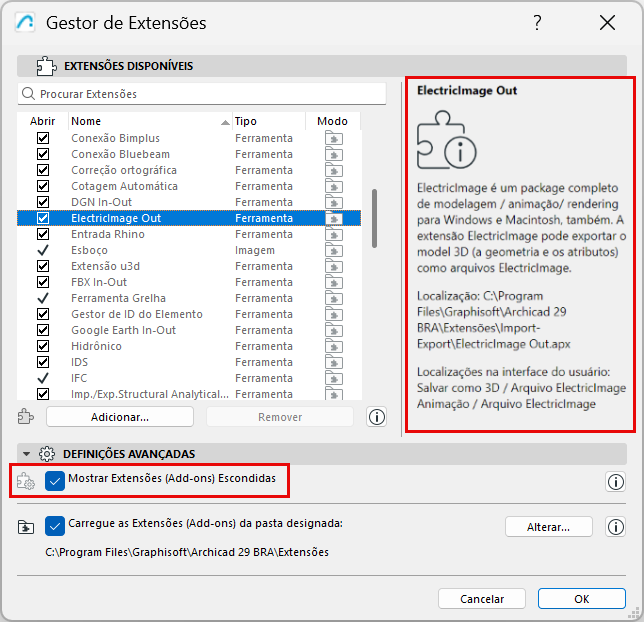The width and height of the screenshot is (644, 622).
Task: Click Cancelar to dismiss the dialog
Action: [x=482, y=599]
